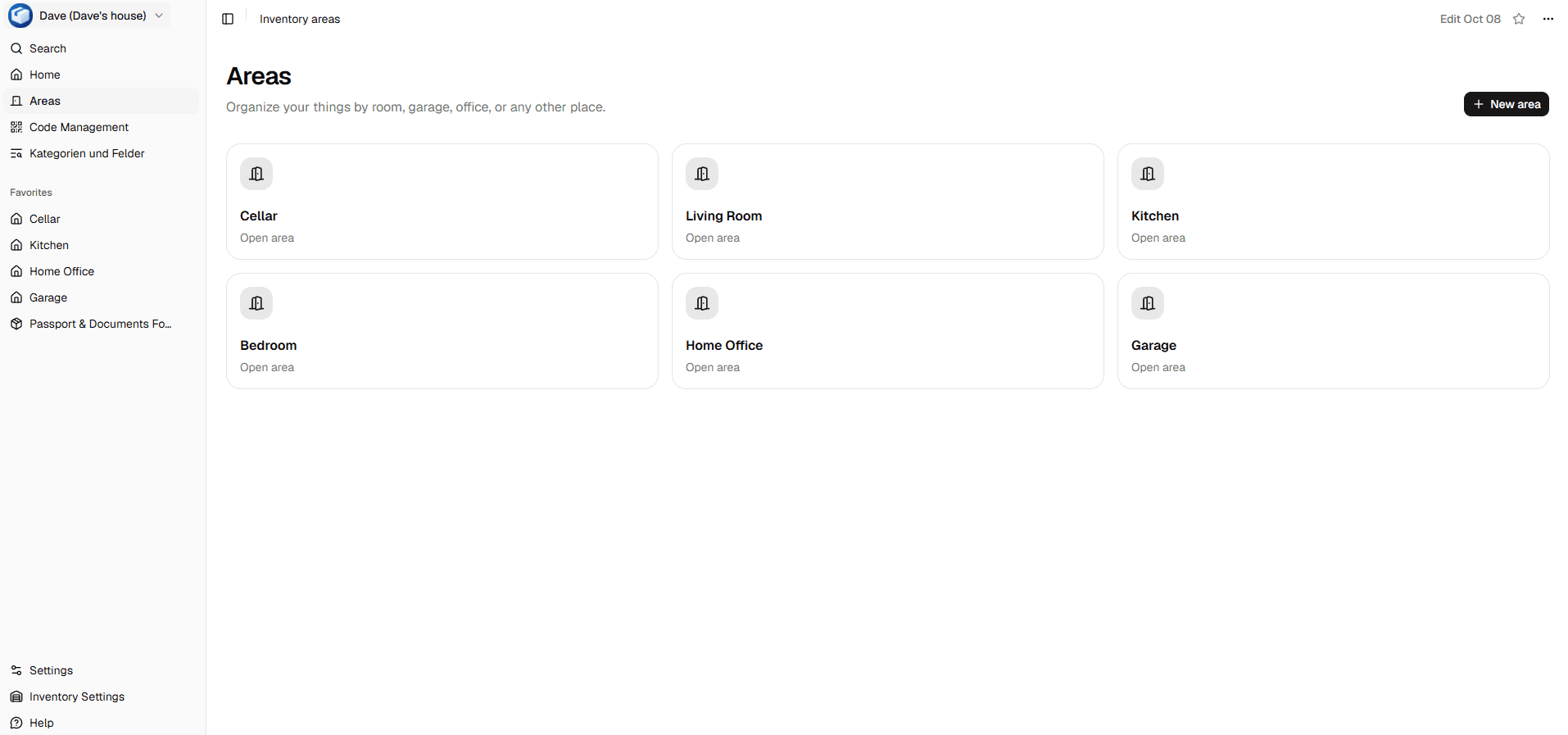
Task: Open the three-dot more options menu
Action: [x=1548, y=19]
